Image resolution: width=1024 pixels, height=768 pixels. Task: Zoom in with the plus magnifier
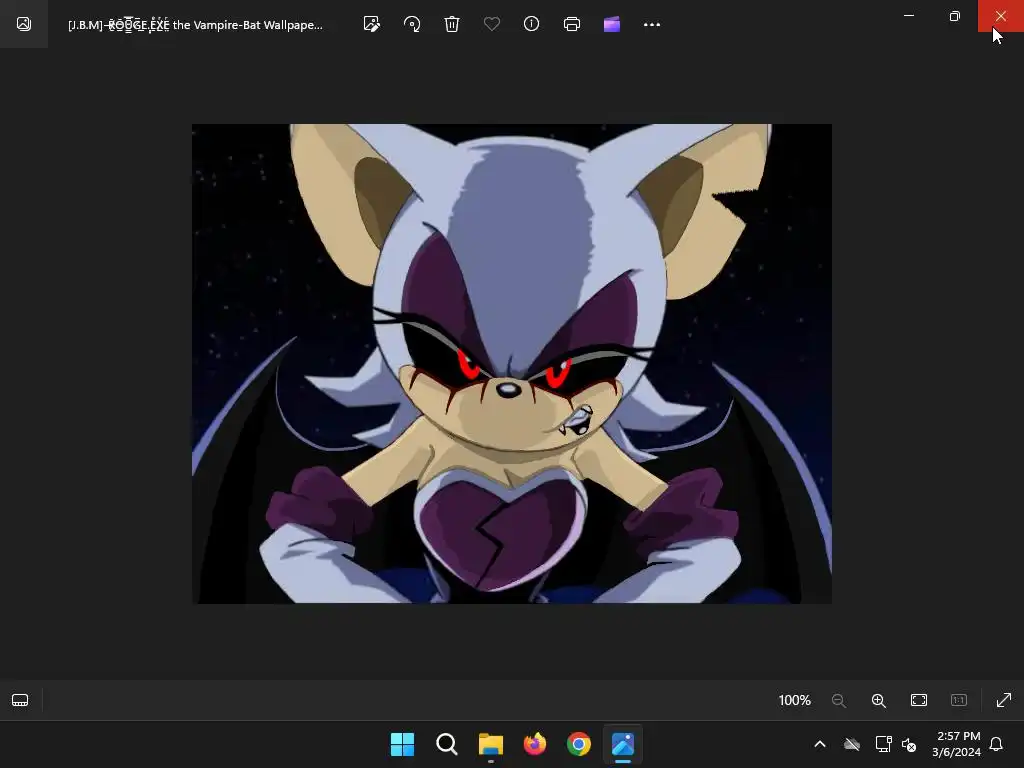(x=879, y=700)
